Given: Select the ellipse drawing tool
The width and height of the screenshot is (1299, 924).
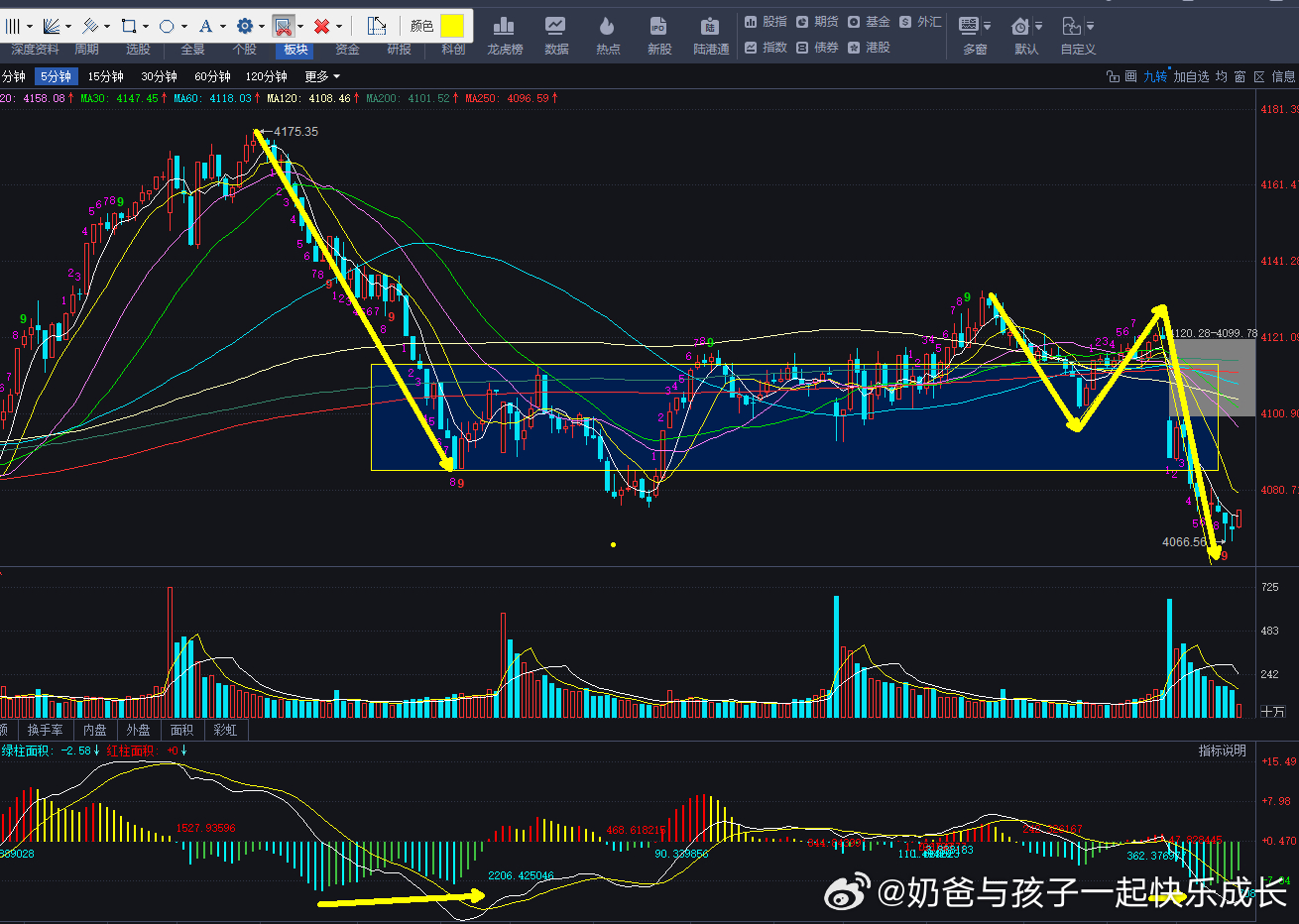Looking at the screenshot, I should click(167, 26).
